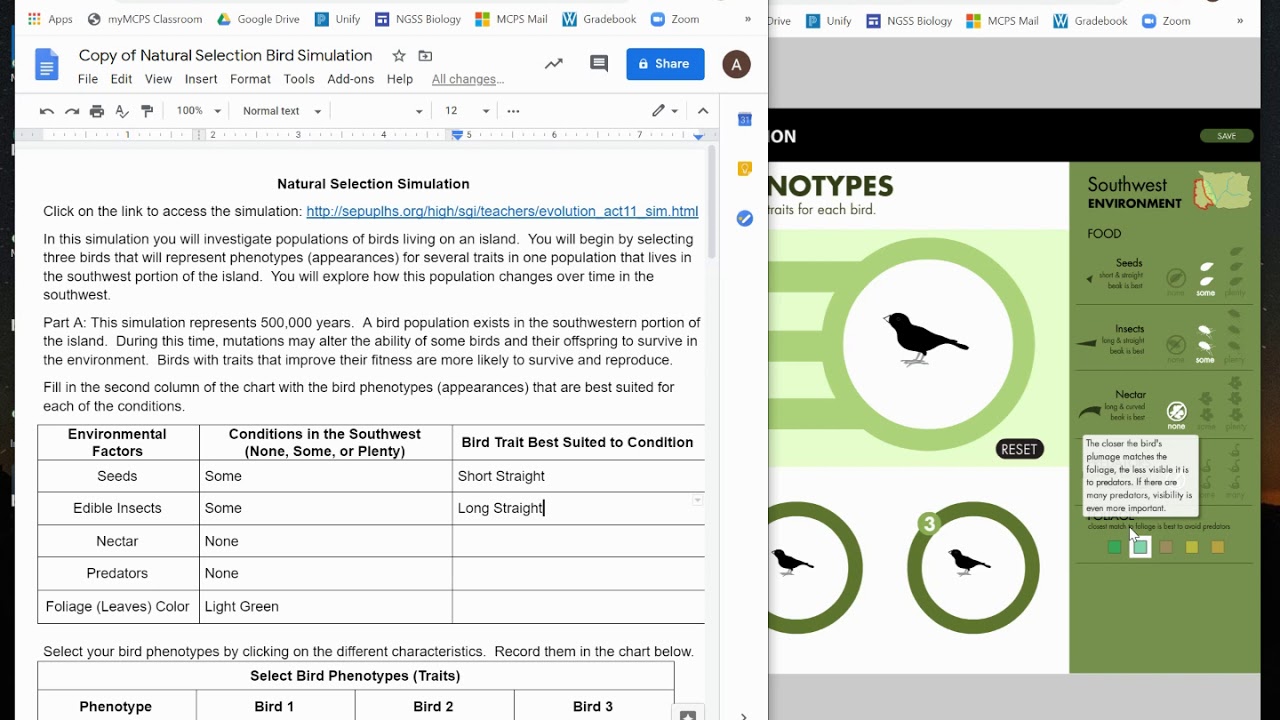Click the Undo arrow in Docs toolbar
The width and height of the screenshot is (1280, 720).
click(46, 111)
